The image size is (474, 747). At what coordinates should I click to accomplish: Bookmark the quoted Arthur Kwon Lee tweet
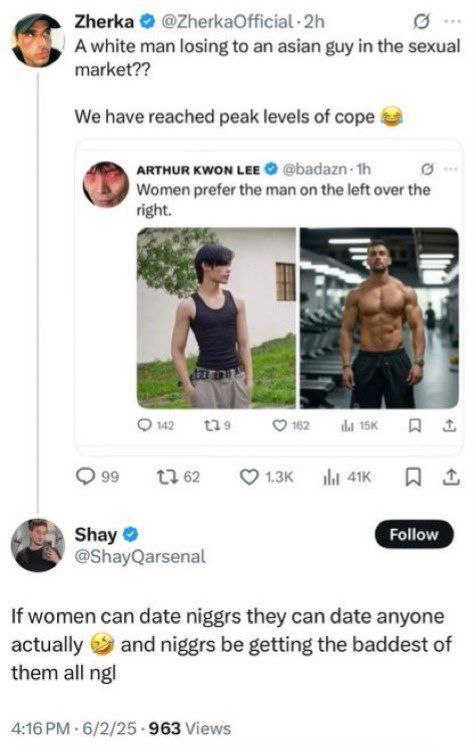415,425
